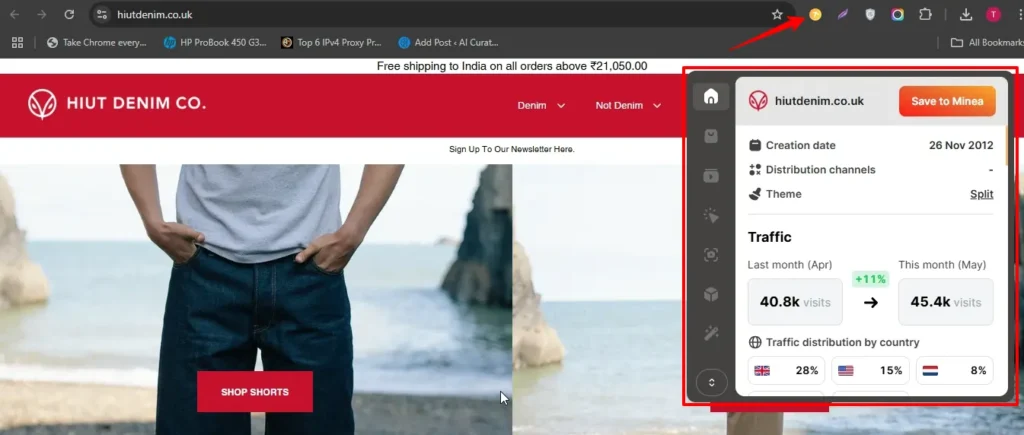
Task: Expand the Denim navigation dropdown
Action: [541, 105]
